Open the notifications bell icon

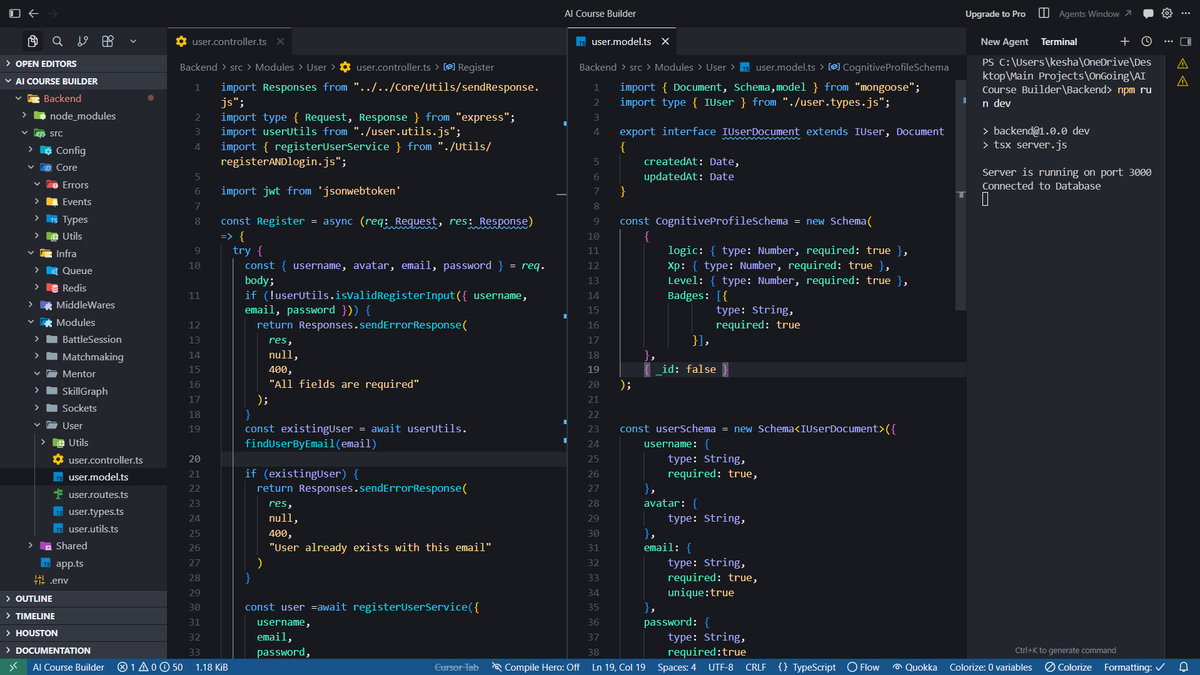[1184, 667]
